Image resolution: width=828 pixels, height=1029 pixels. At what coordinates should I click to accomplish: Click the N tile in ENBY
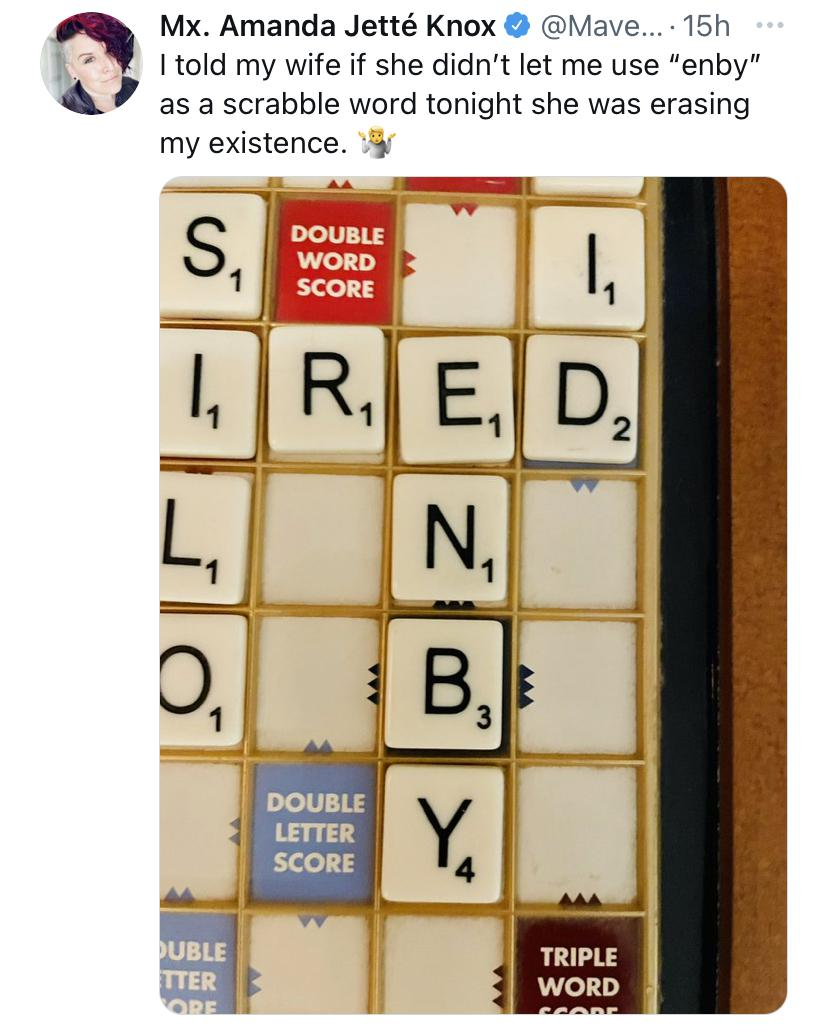click(x=451, y=537)
